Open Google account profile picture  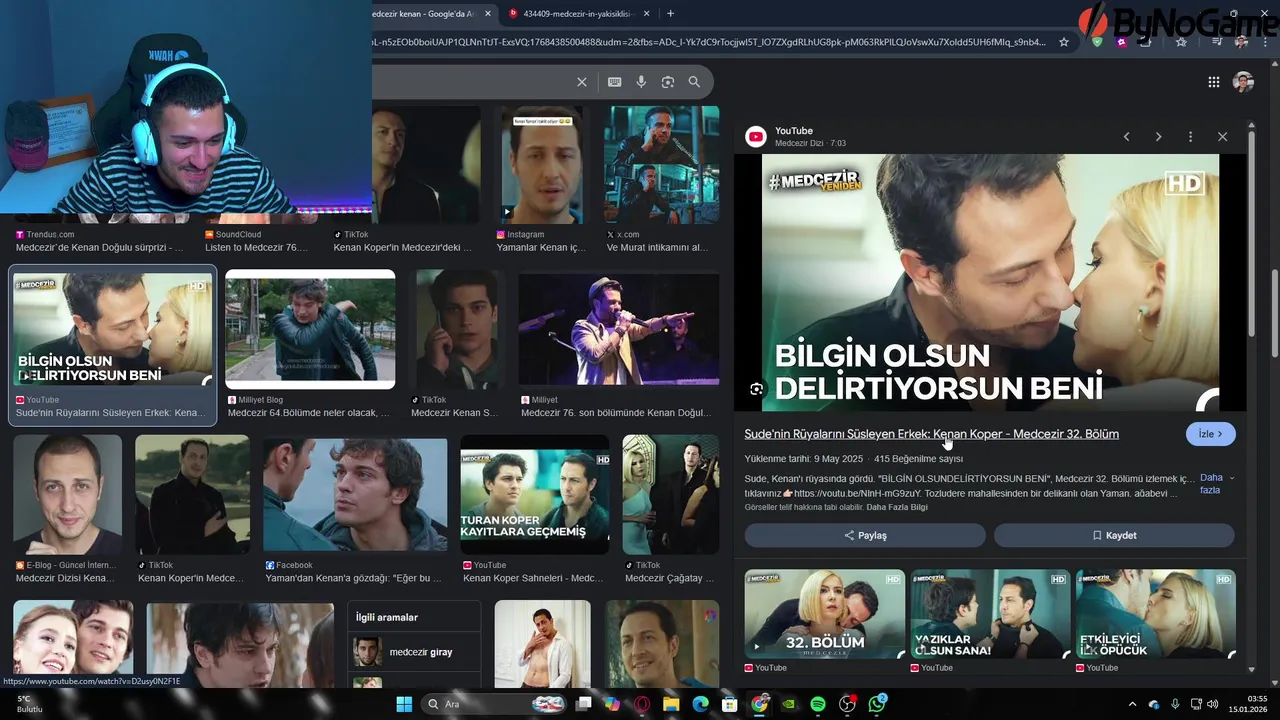tap(1243, 82)
